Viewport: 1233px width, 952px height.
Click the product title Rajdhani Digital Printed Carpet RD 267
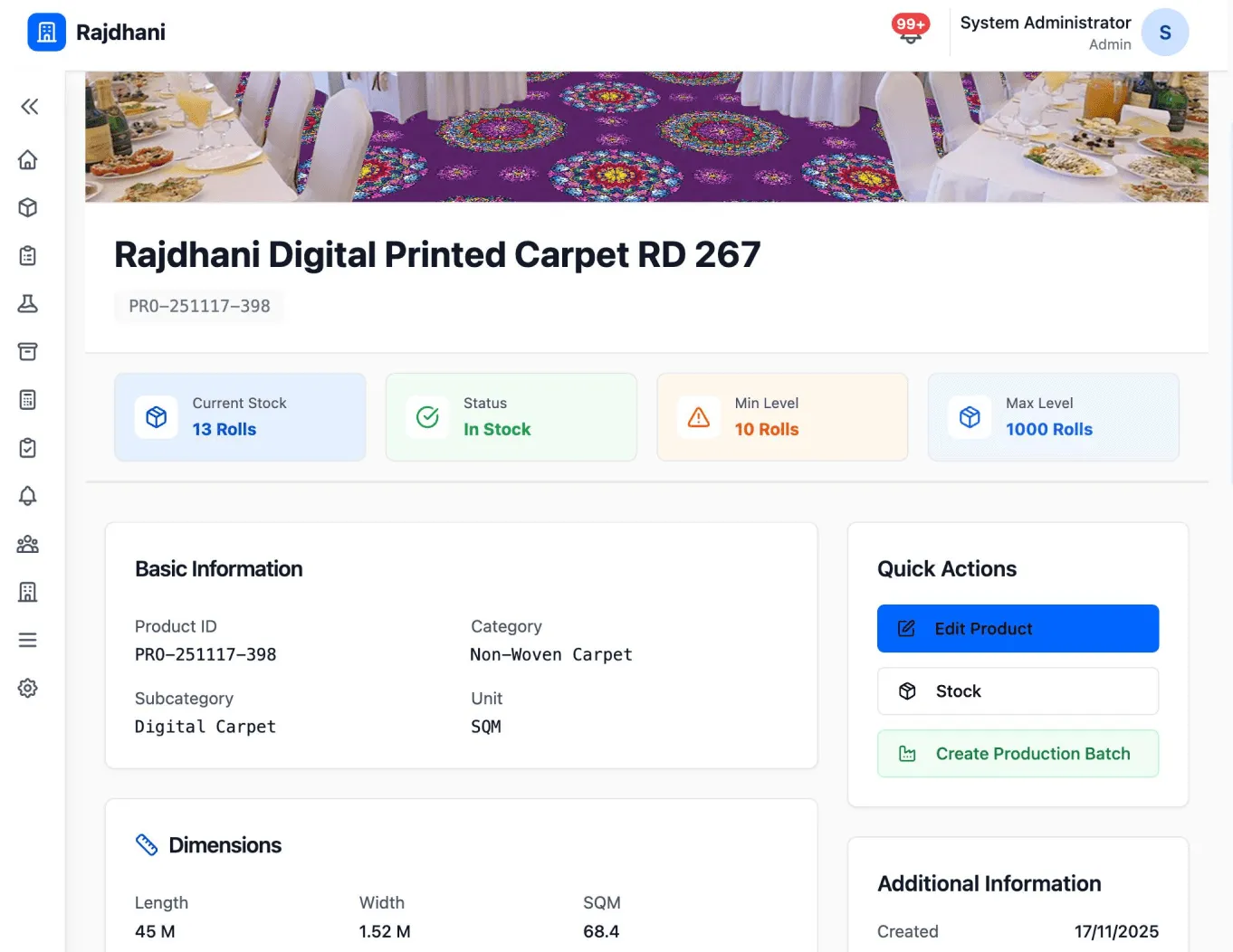click(x=437, y=255)
